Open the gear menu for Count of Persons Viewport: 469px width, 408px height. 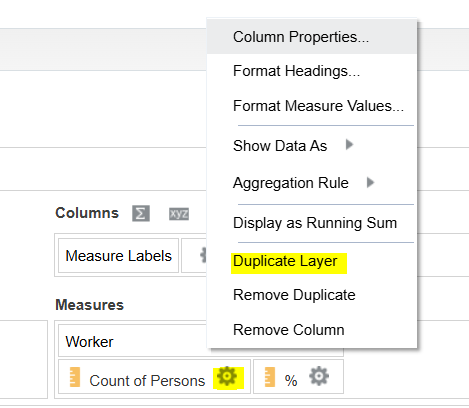point(227,376)
